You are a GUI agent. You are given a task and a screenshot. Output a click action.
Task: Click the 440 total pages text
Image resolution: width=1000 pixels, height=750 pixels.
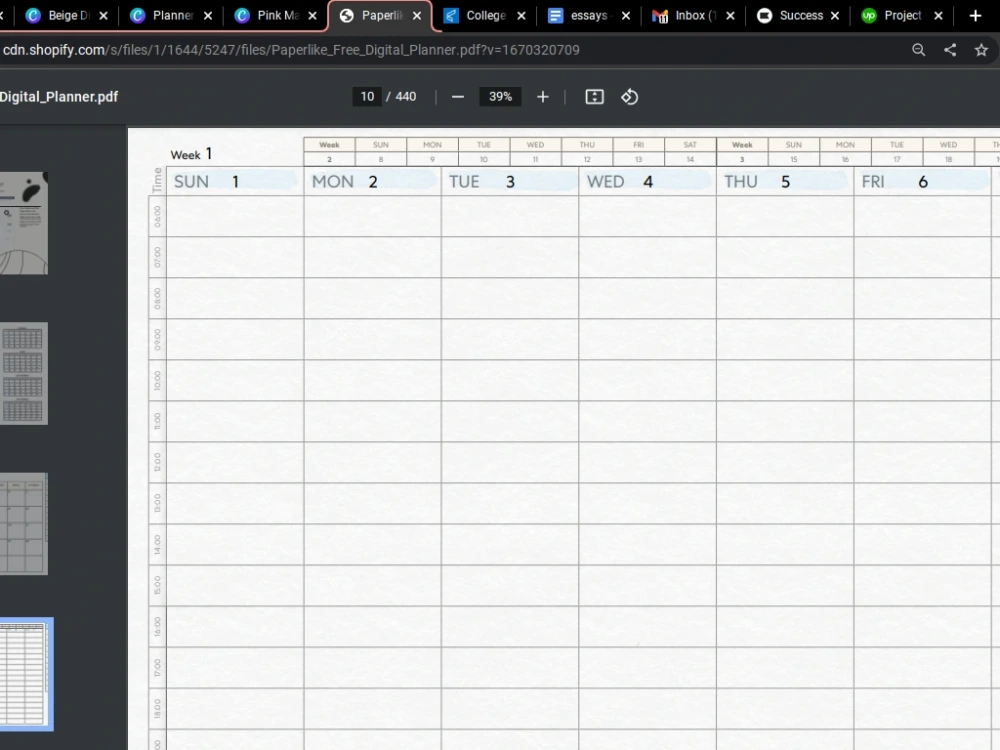406,96
